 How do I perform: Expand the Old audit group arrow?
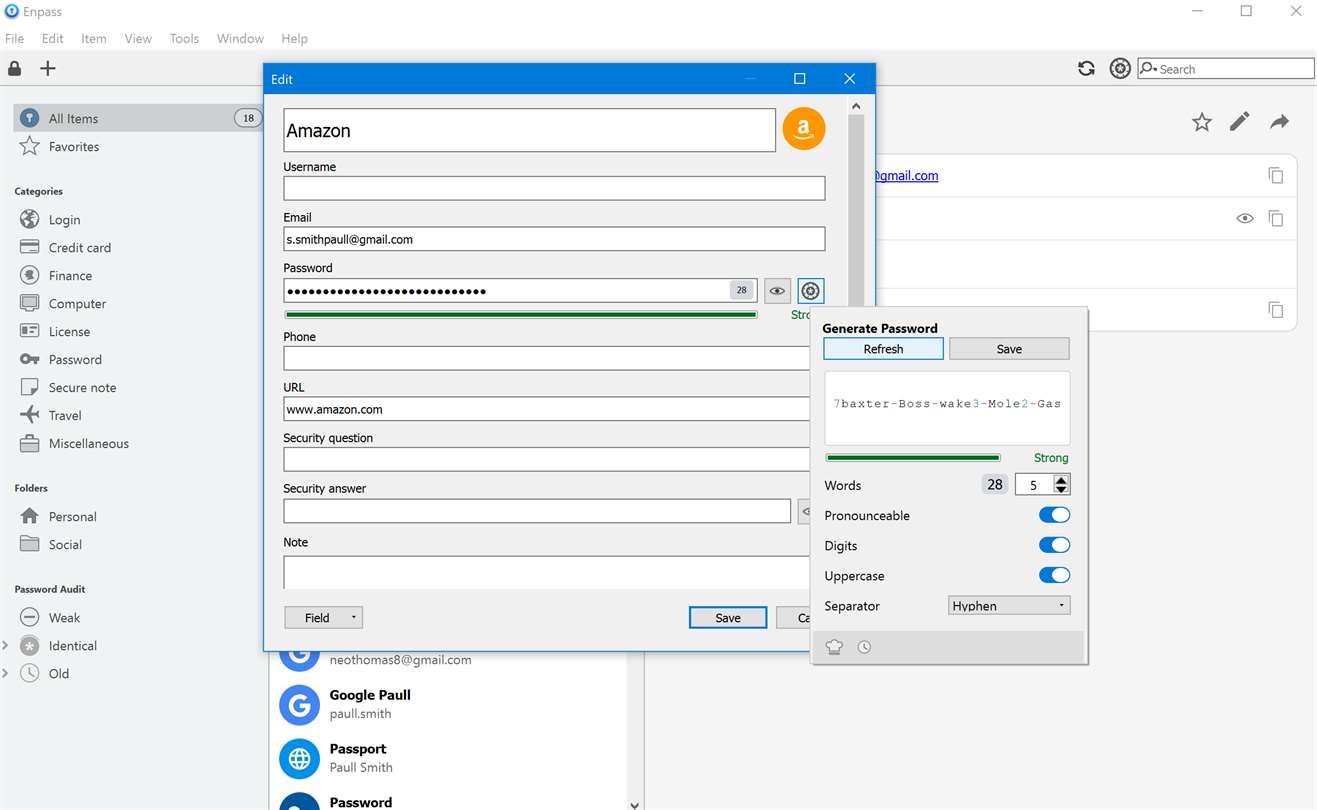5,674
